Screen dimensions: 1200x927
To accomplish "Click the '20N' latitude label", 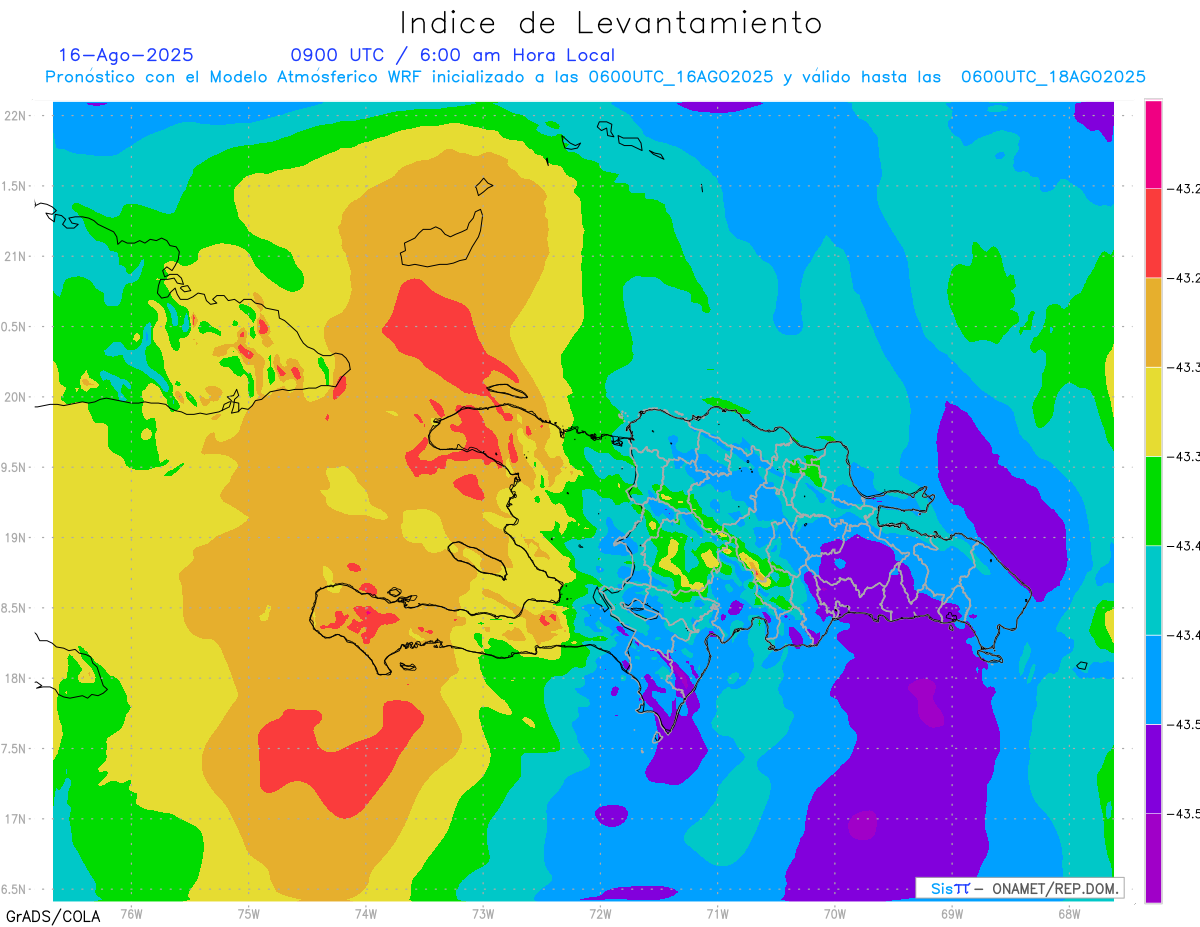I will 17,397.
